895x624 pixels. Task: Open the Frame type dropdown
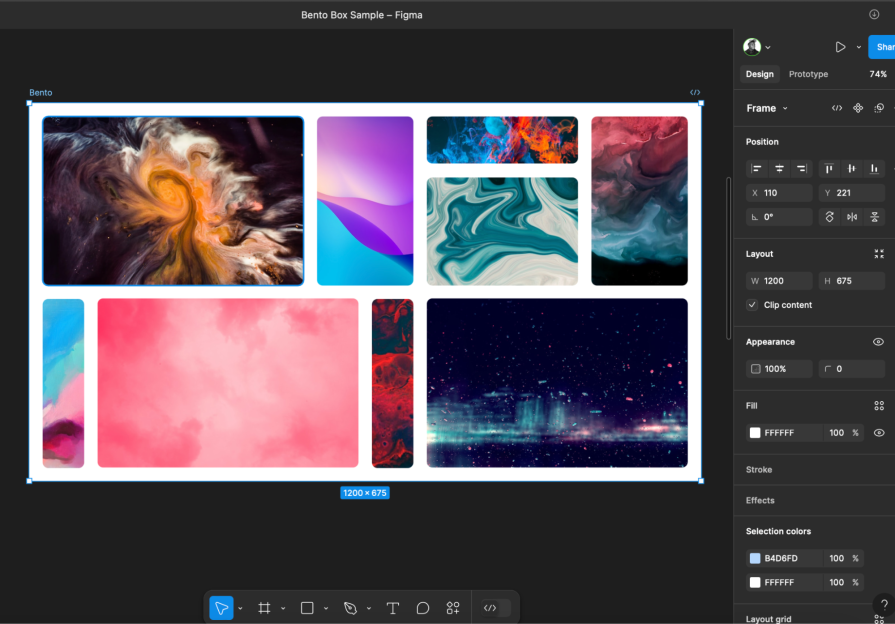[x=767, y=108]
